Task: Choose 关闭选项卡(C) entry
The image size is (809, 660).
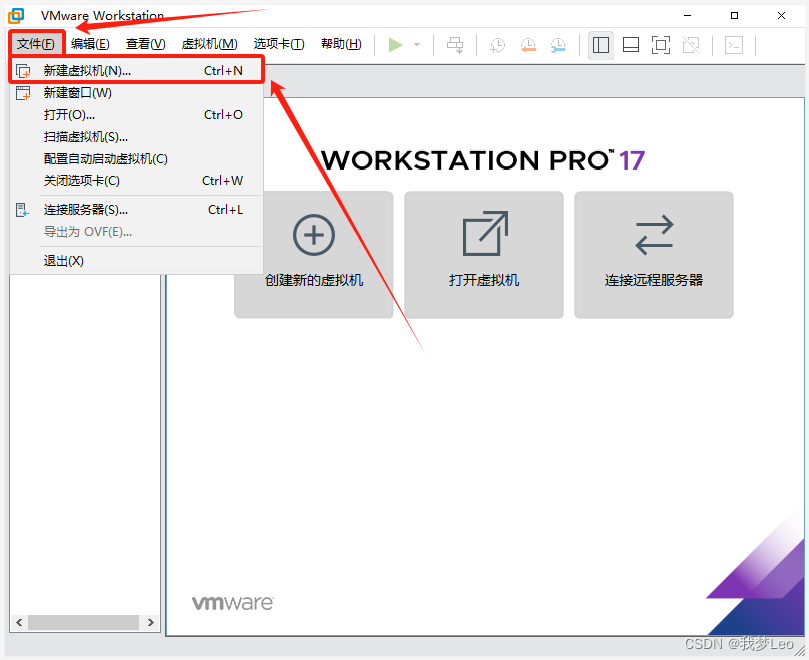Action: (137, 181)
